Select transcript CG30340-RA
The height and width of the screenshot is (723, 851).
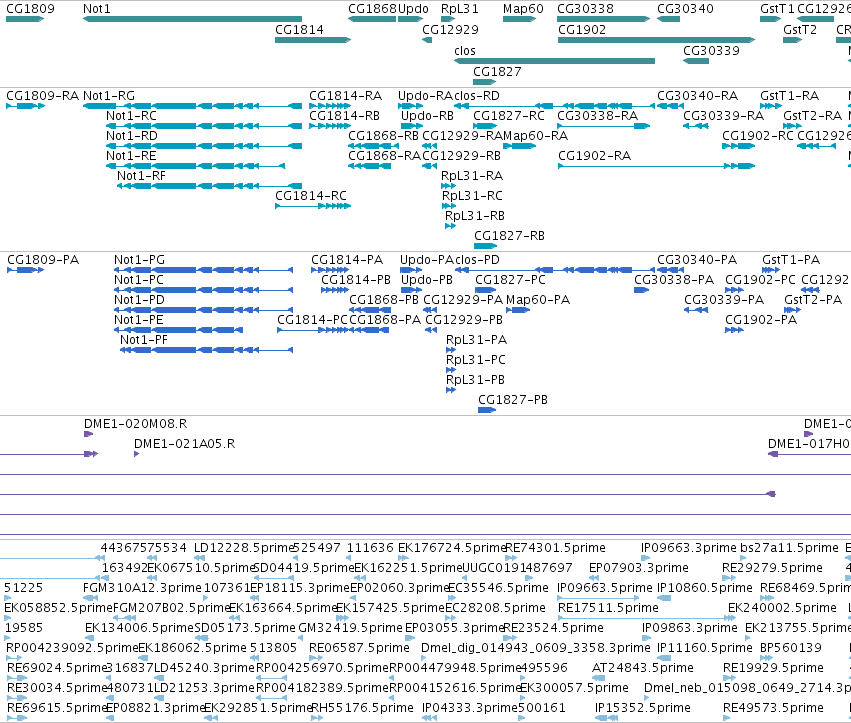tap(670, 106)
